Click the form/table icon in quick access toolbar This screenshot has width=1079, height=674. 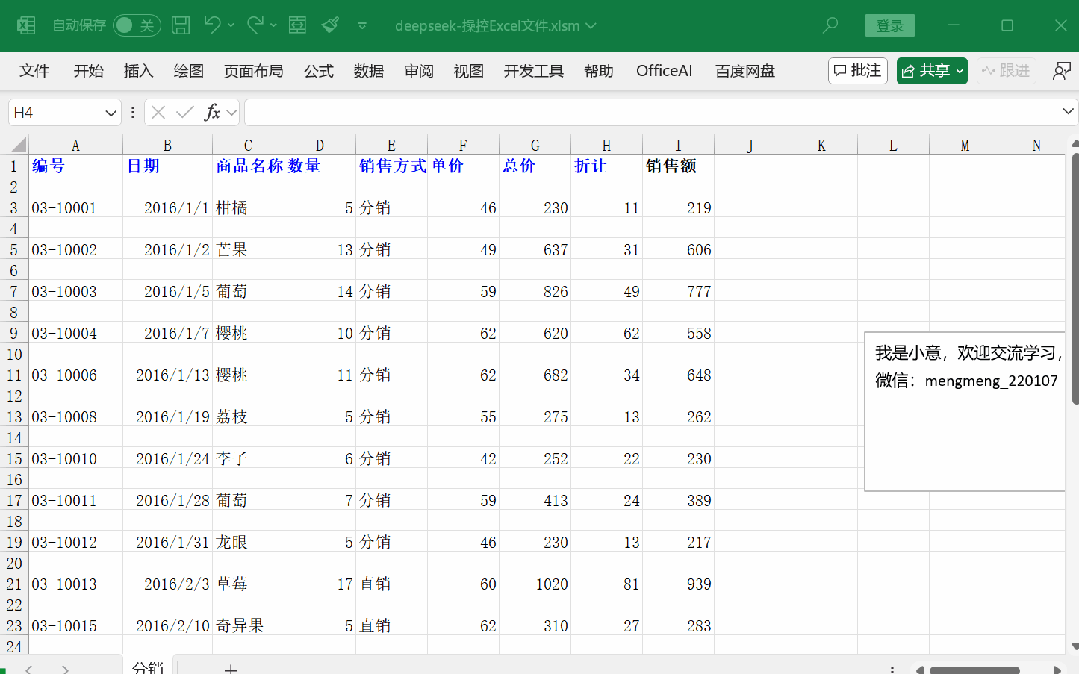pyautogui.click(x=297, y=25)
